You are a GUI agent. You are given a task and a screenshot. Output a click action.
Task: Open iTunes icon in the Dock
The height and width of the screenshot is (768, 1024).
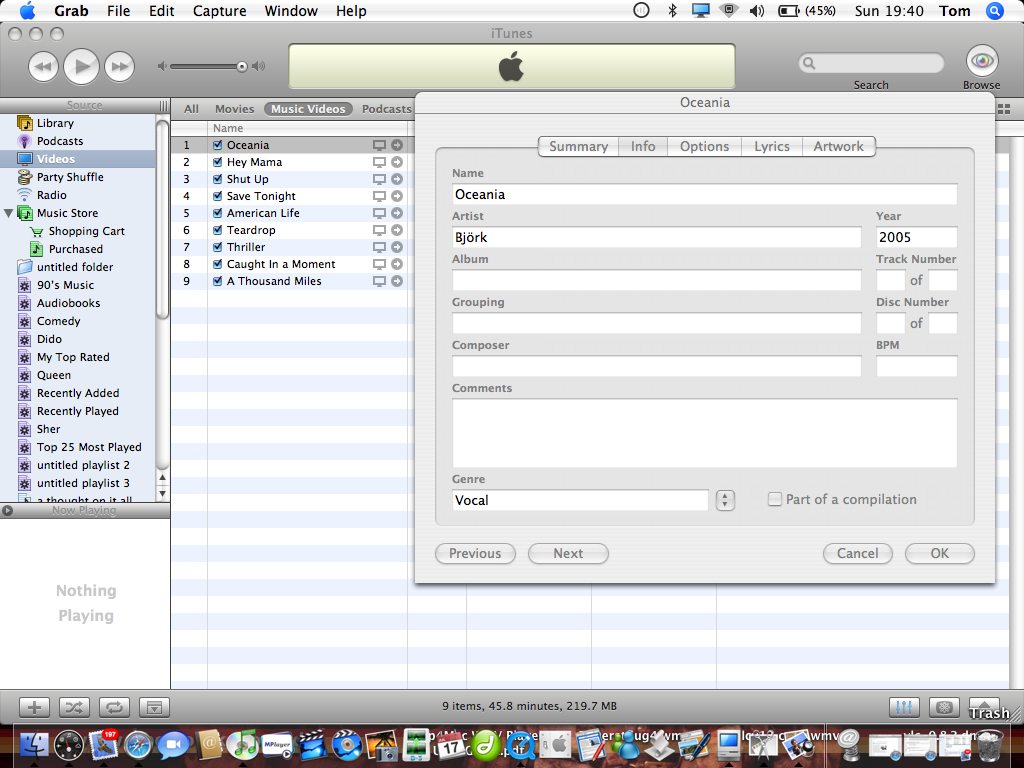(242, 744)
